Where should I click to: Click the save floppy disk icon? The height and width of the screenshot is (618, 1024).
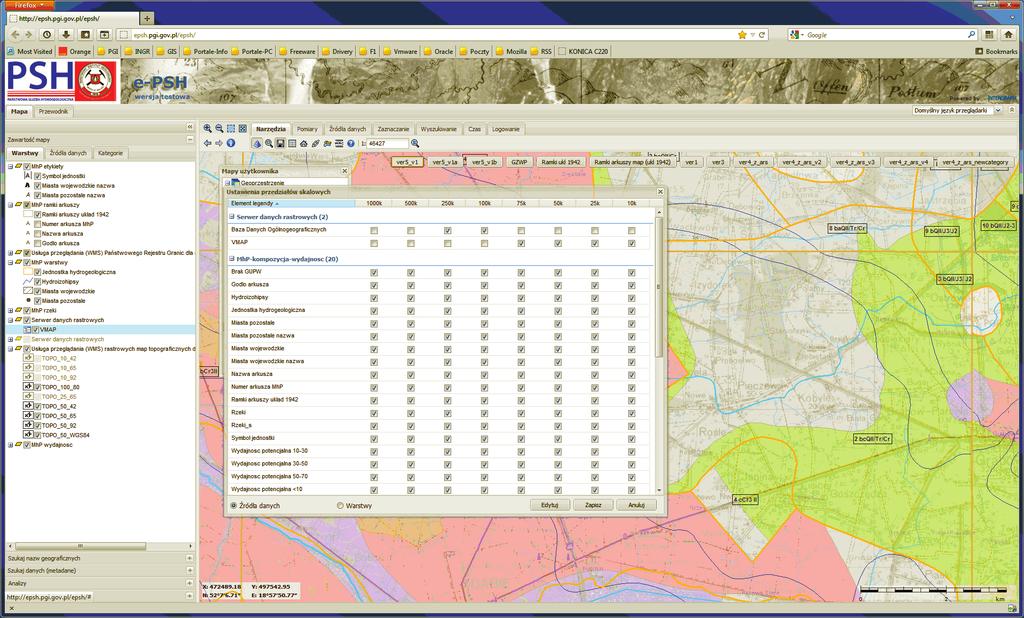pyautogui.click(x=280, y=143)
